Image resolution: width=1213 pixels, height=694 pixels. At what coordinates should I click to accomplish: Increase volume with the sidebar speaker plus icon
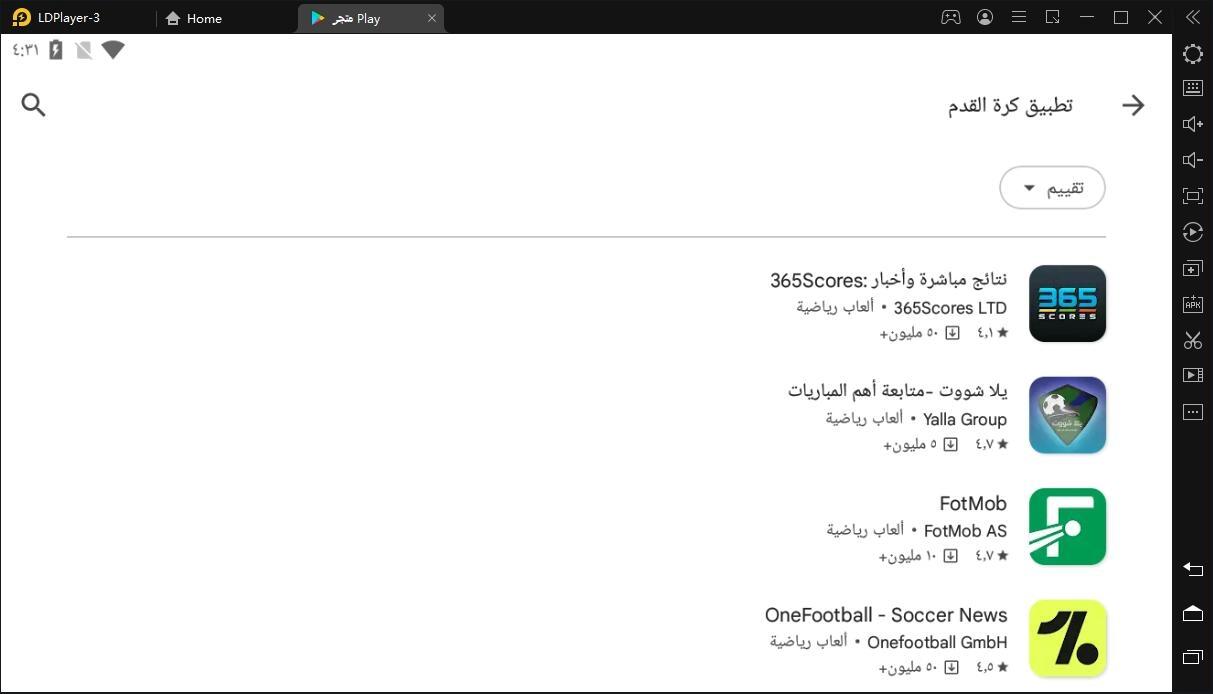coord(1192,124)
